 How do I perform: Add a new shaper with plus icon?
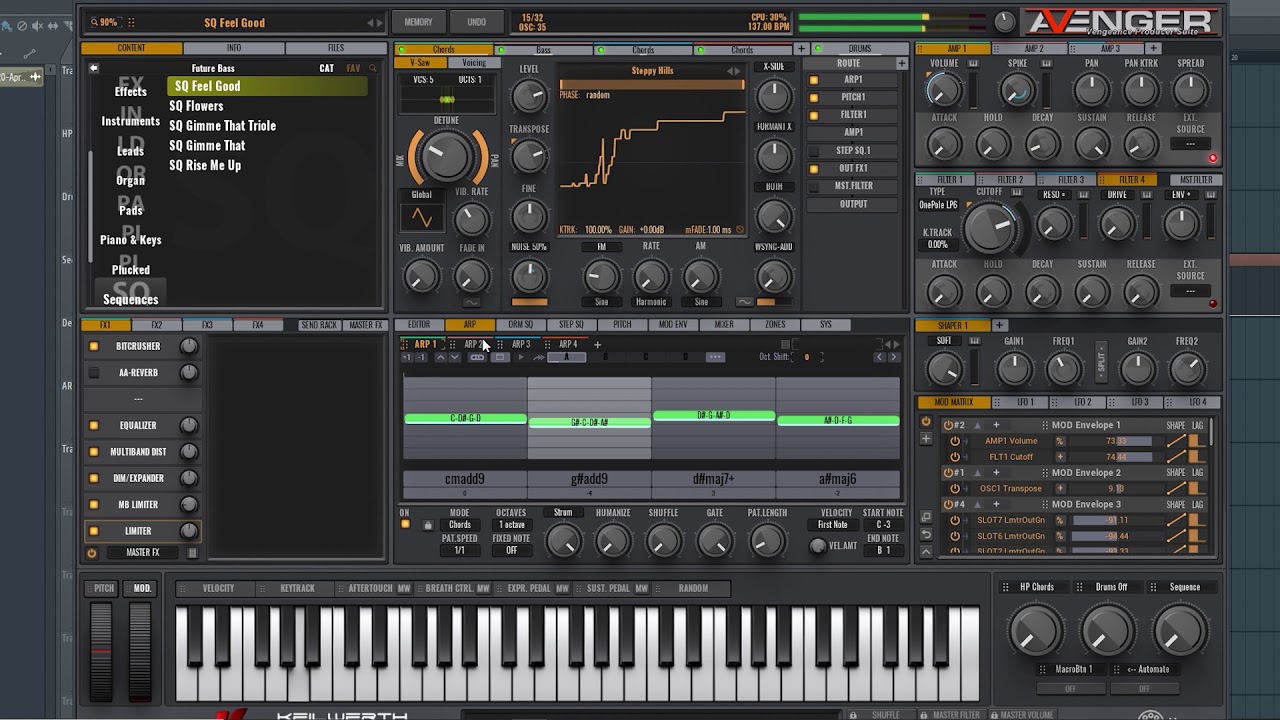(999, 325)
